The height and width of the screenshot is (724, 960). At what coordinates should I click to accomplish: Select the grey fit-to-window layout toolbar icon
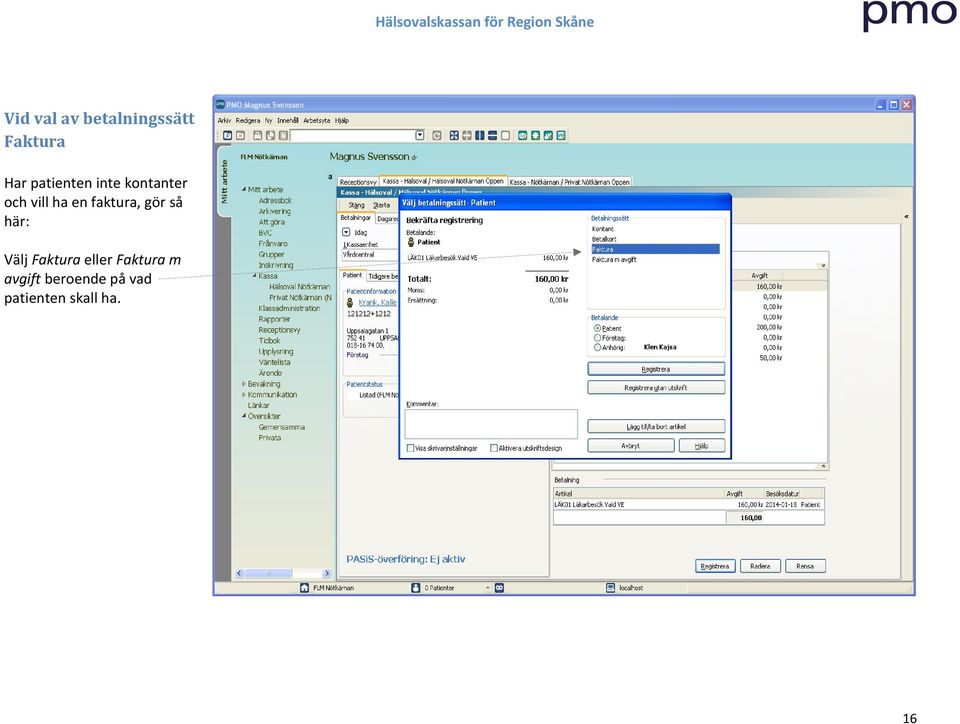(467, 135)
